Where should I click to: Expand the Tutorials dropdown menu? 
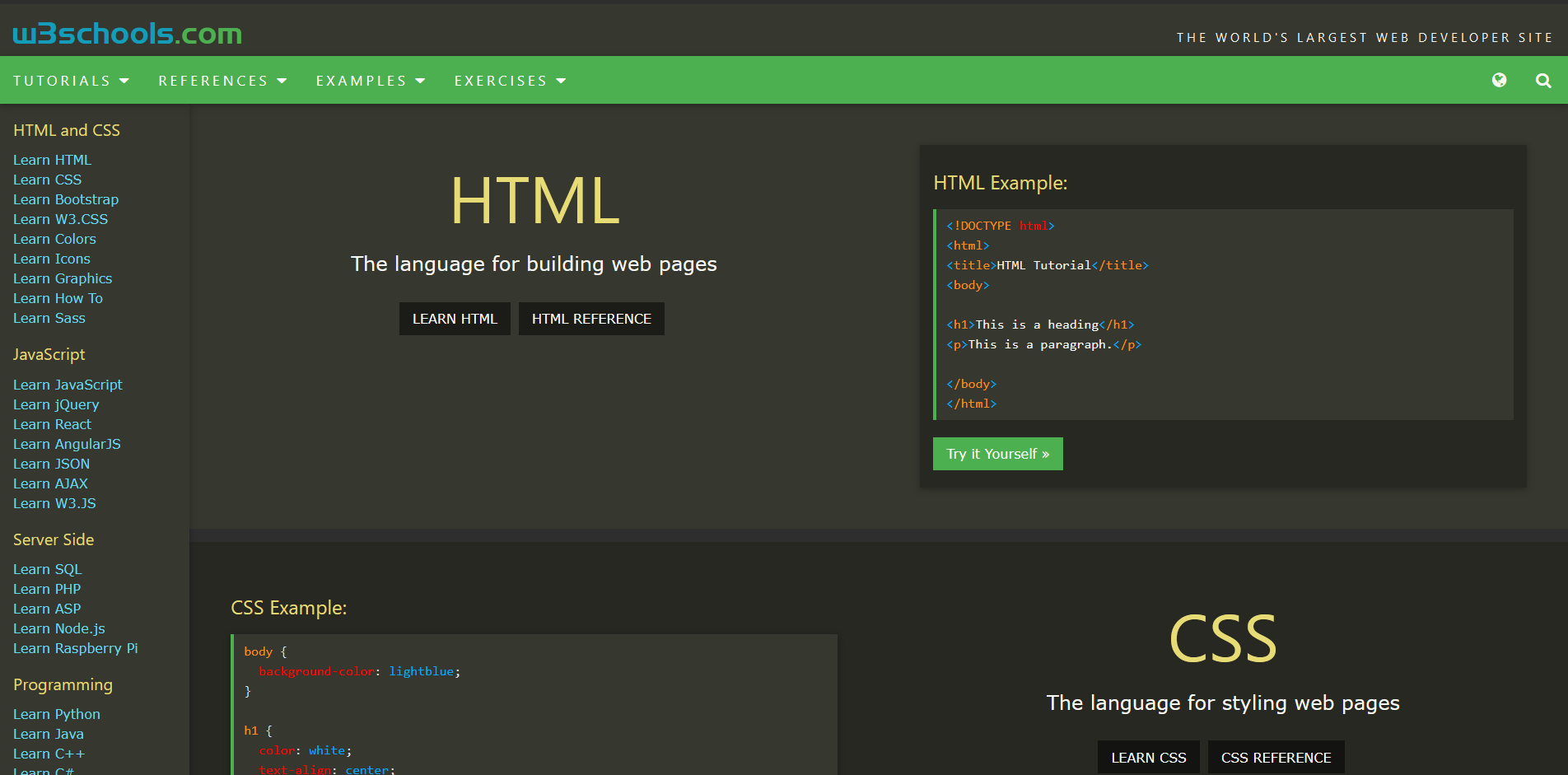(x=72, y=81)
